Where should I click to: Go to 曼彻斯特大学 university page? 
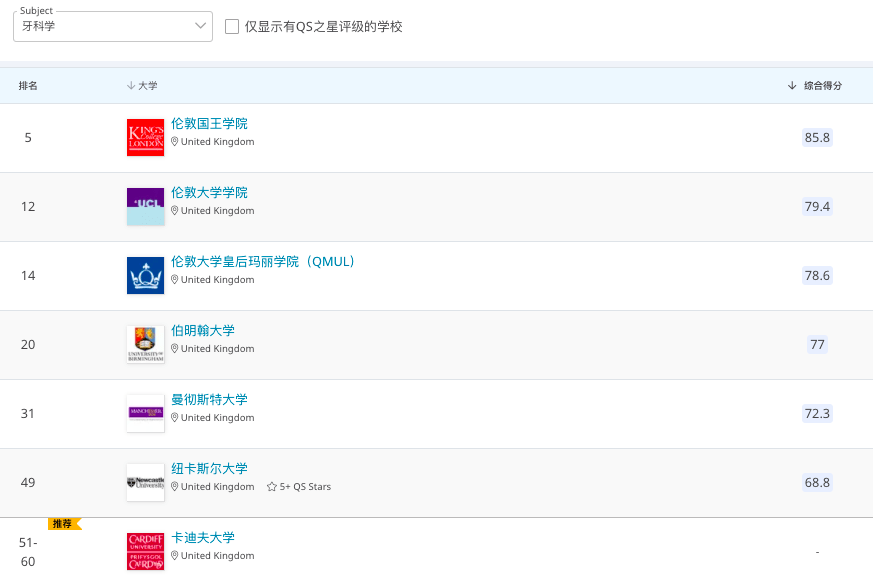pyautogui.click(x=209, y=400)
